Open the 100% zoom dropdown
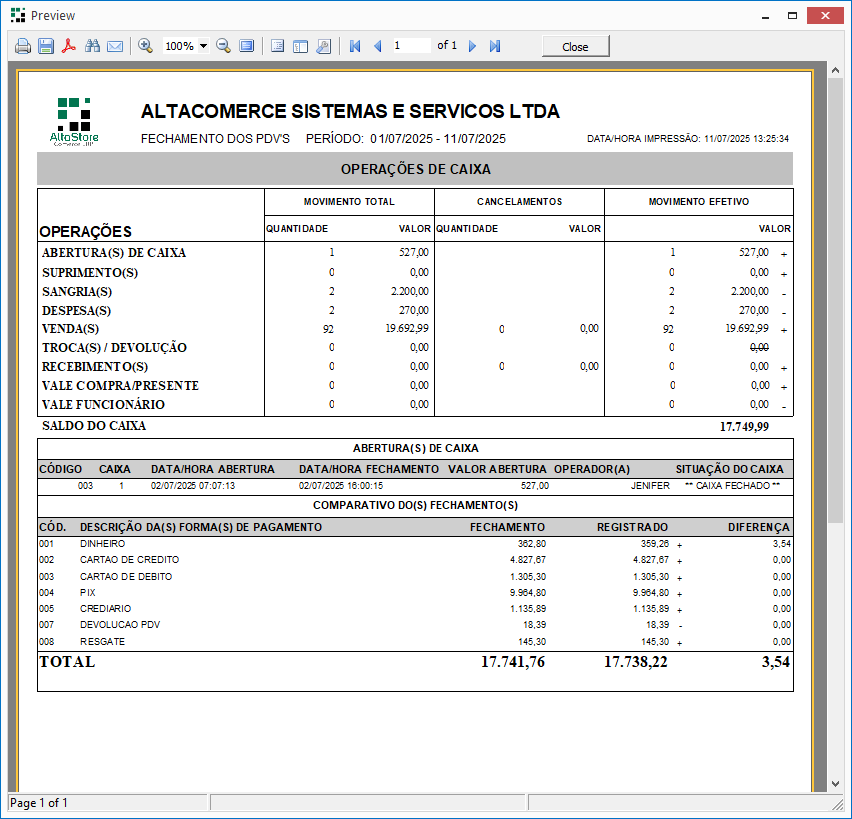This screenshot has width=852, height=819. pos(203,46)
